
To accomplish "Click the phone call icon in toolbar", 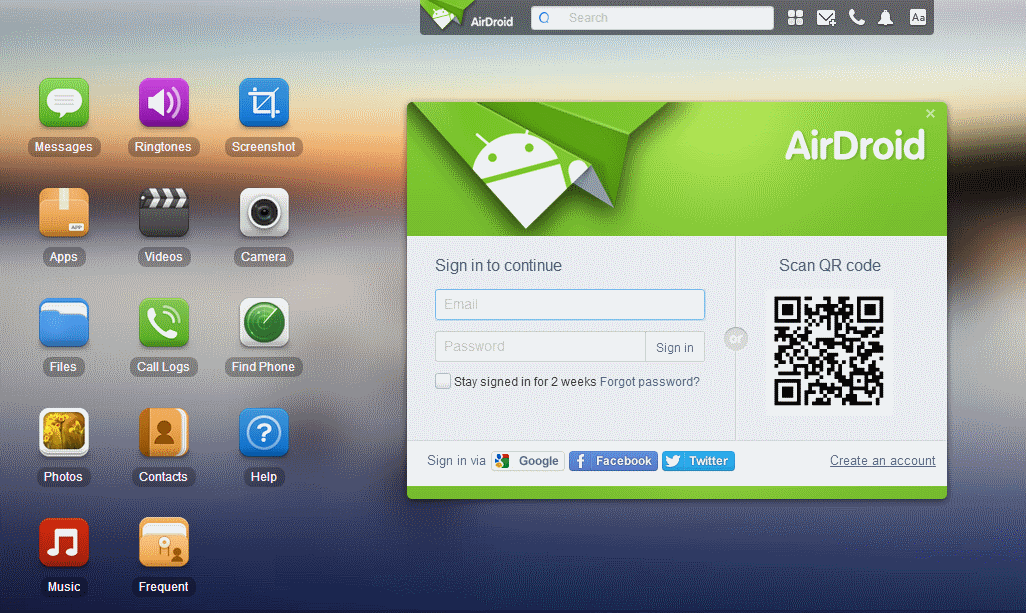I will point(857,18).
